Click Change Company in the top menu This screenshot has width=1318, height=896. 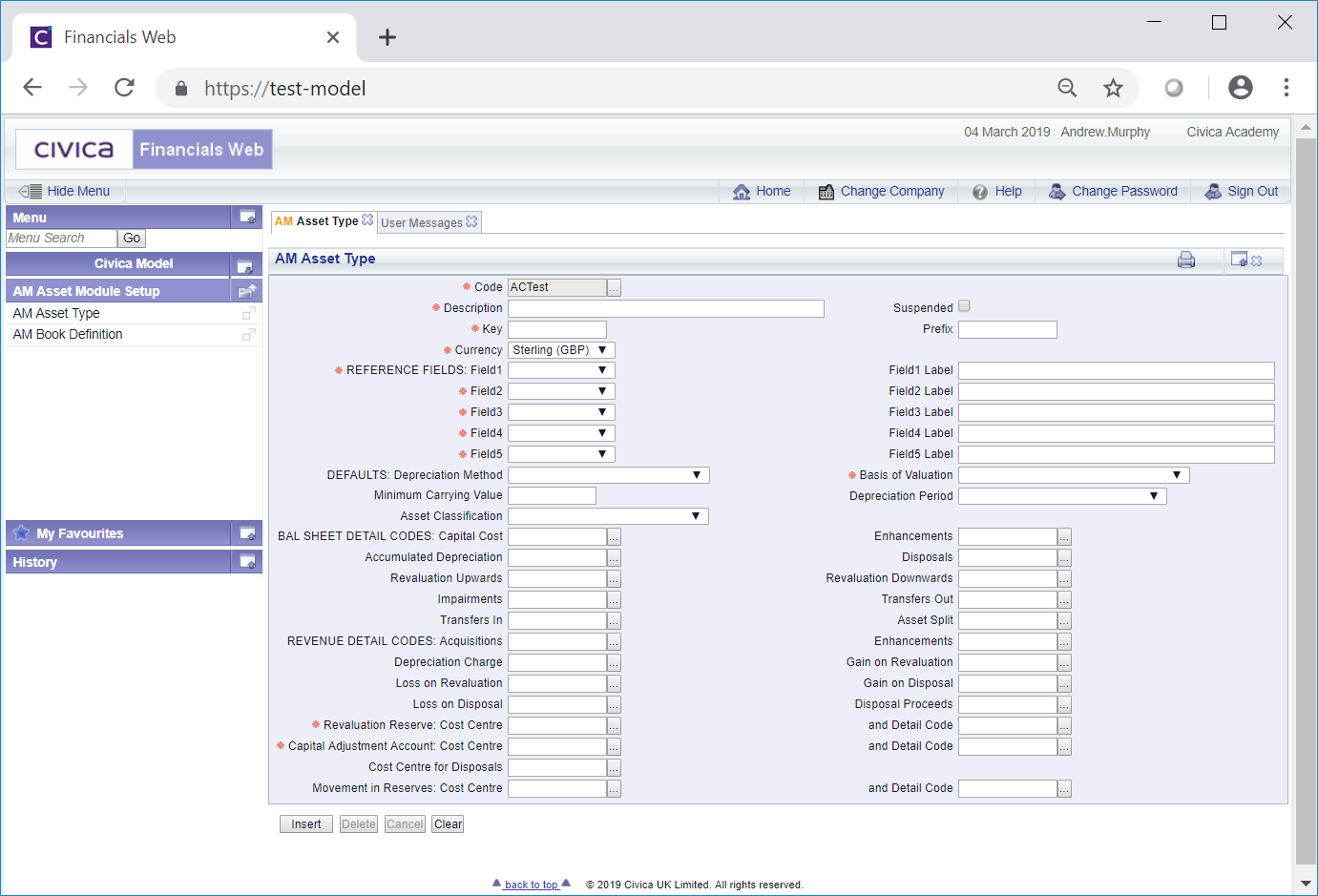point(881,191)
